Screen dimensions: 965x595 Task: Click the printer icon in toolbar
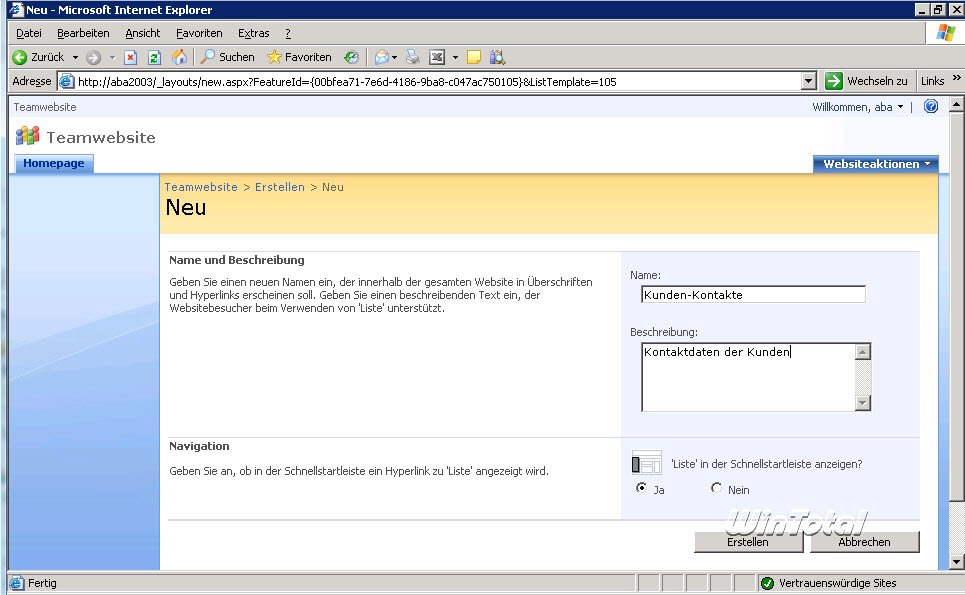412,57
